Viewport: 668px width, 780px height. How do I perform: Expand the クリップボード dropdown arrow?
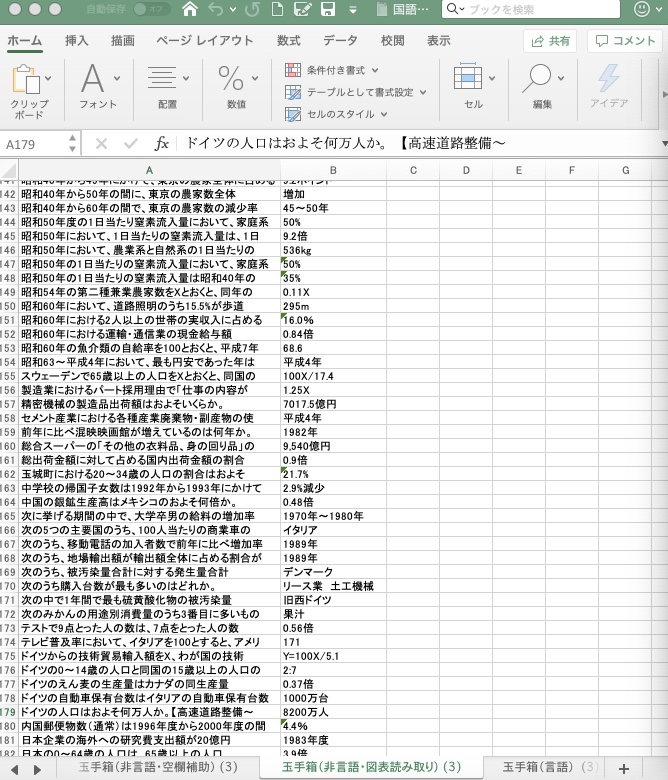pos(48,78)
